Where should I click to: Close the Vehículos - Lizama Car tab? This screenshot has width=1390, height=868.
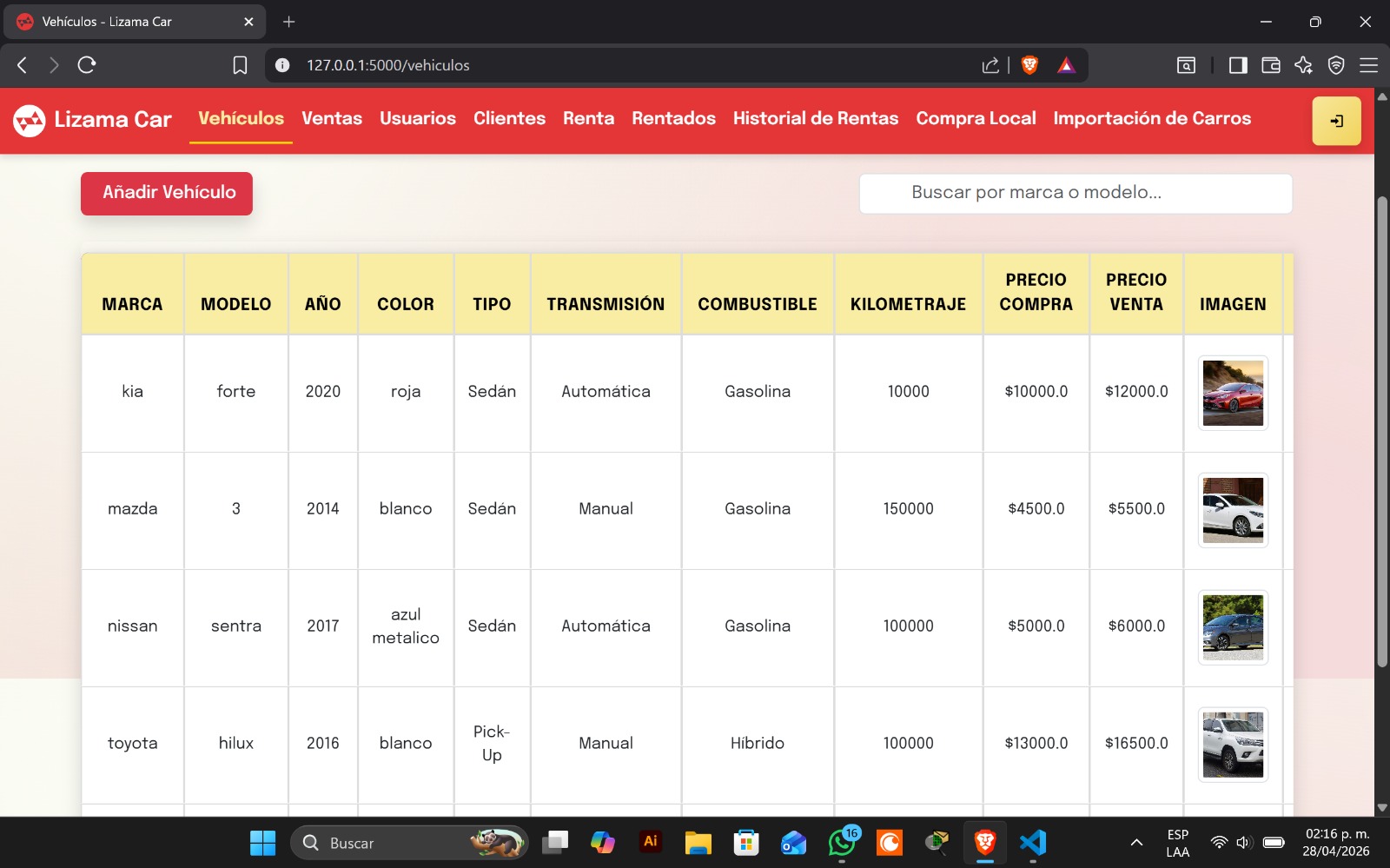[x=248, y=22]
